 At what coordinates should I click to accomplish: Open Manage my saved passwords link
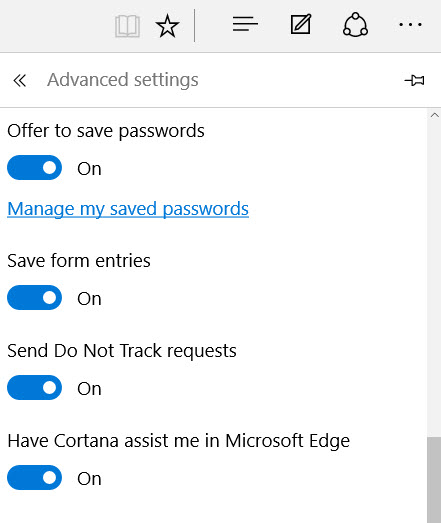pos(128,209)
